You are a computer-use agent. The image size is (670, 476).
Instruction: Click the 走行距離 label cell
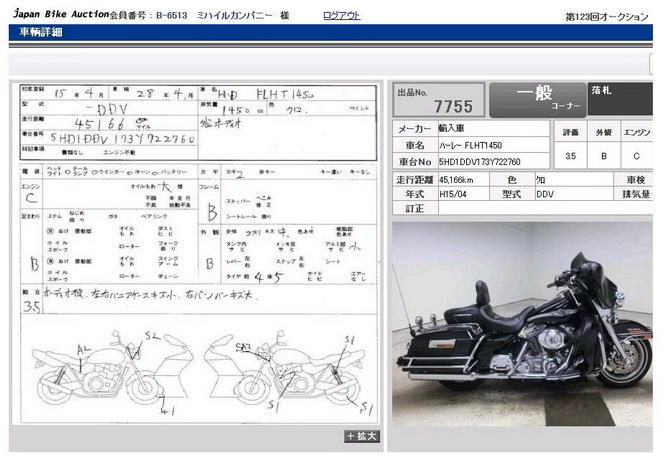click(x=415, y=180)
